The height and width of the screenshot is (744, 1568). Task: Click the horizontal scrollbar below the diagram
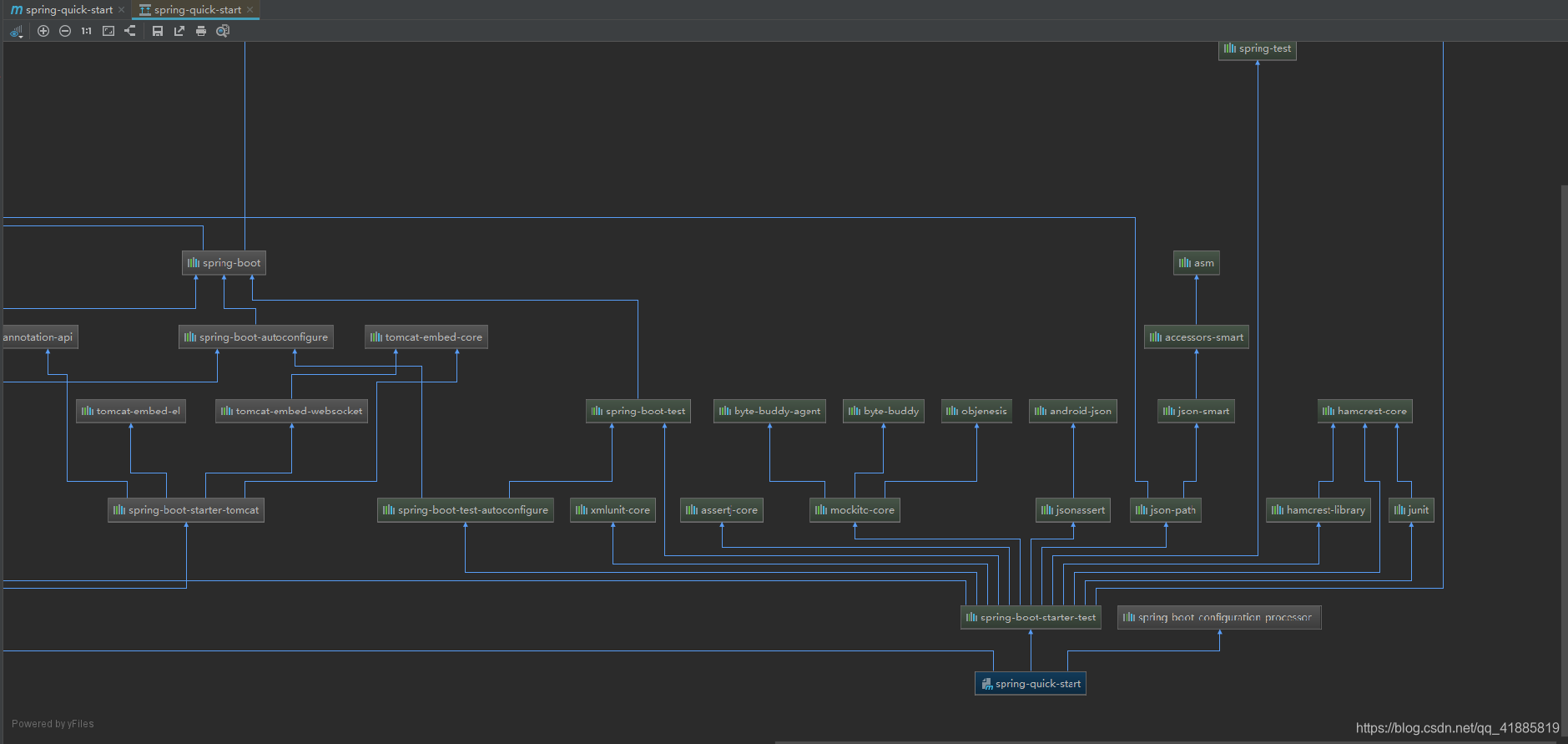point(1167,741)
